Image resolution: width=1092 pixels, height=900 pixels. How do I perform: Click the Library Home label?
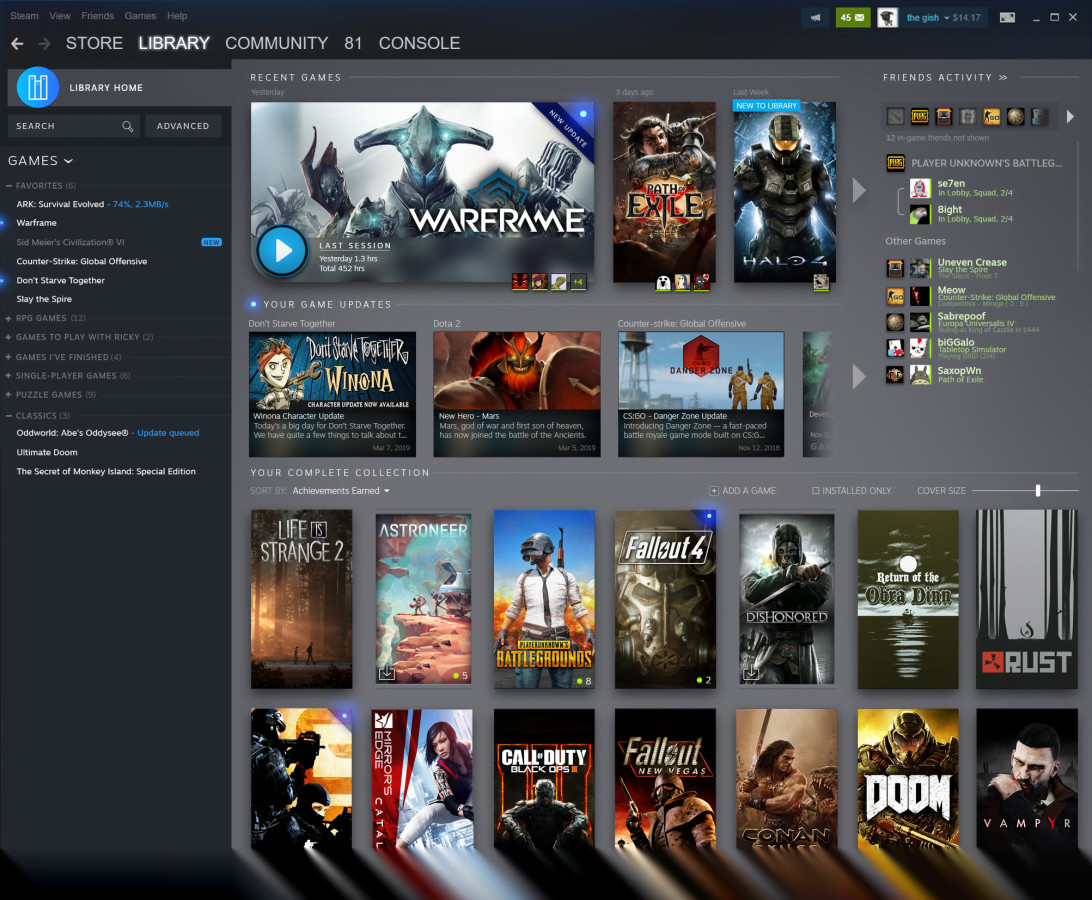click(106, 88)
